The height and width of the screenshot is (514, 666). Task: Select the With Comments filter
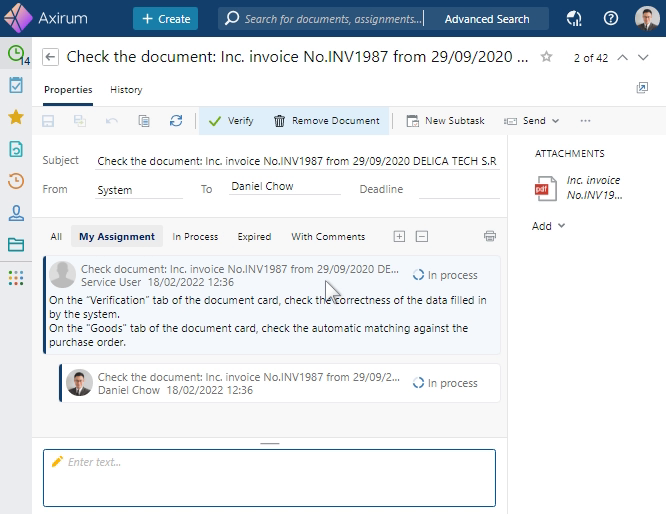coord(328,237)
